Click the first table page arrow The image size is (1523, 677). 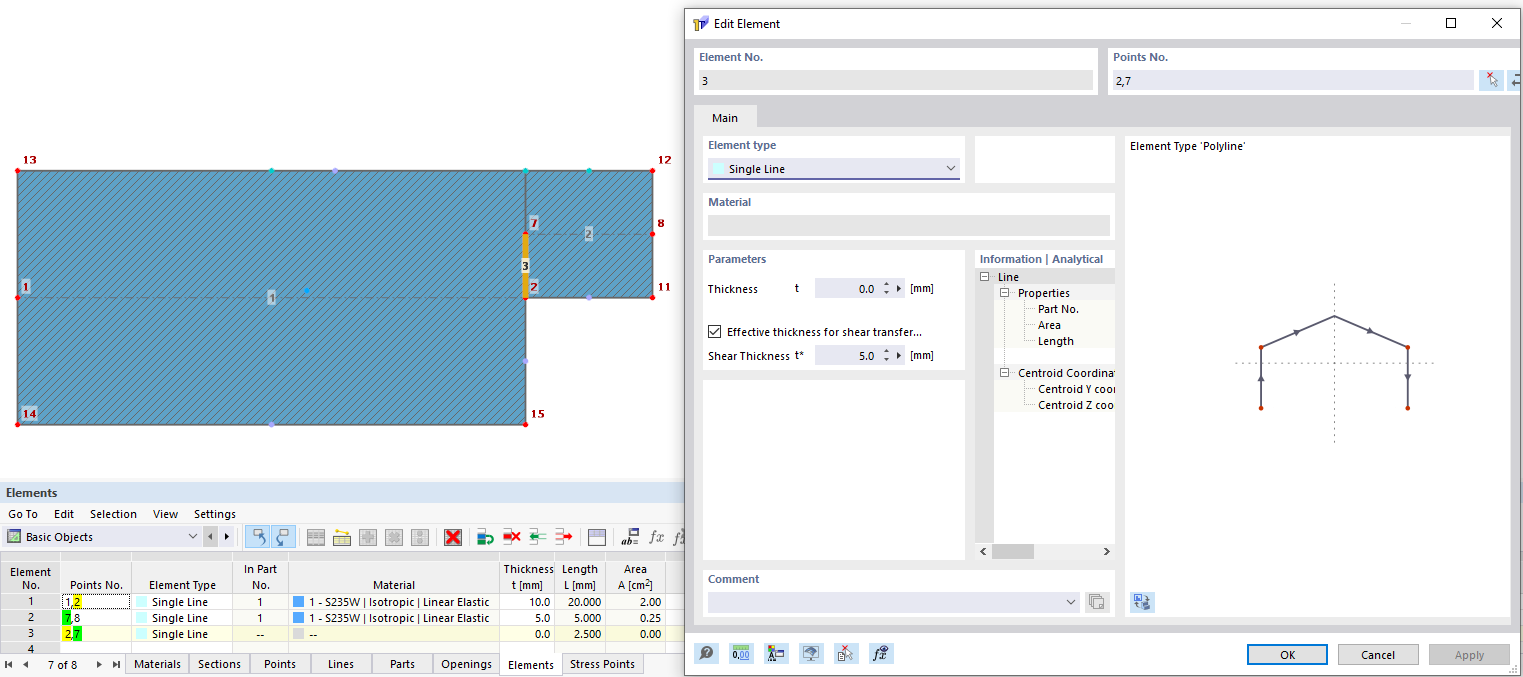pos(9,664)
